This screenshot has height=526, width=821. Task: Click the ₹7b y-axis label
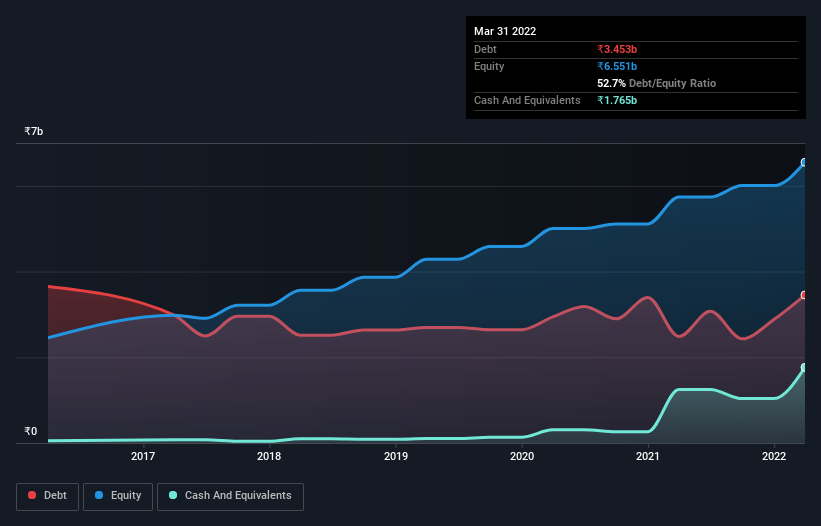[34, 131]
